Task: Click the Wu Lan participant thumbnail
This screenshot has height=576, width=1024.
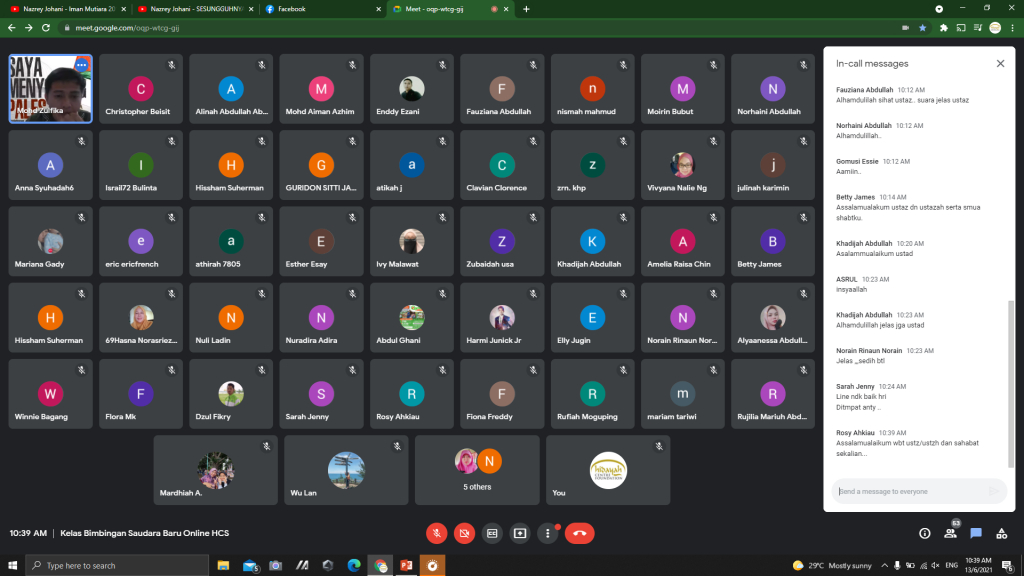Action: click(x=346, y=469)
